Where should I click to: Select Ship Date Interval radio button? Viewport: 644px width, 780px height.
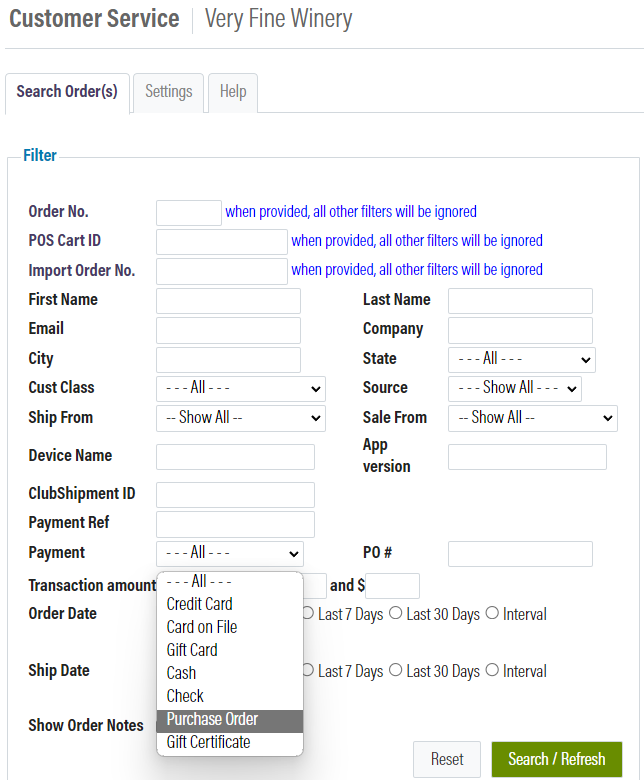coord(492,670)
